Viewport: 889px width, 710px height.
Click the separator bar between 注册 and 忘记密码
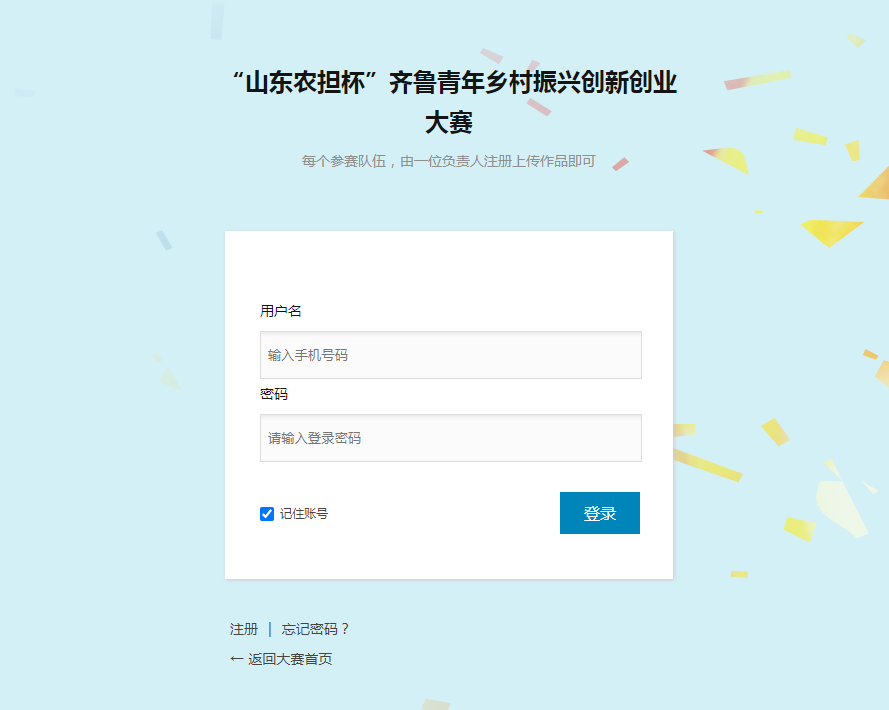270,629
